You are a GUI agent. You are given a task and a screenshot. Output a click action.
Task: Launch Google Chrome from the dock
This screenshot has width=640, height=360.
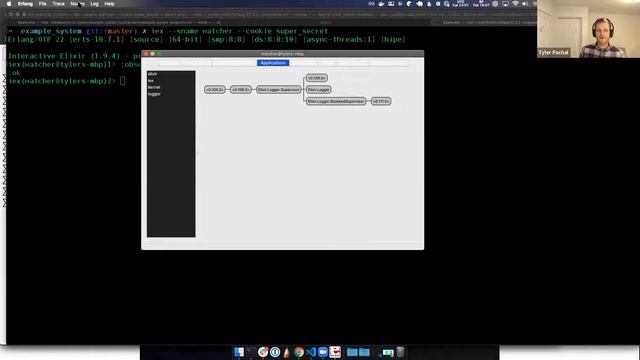tap(299, 352)
